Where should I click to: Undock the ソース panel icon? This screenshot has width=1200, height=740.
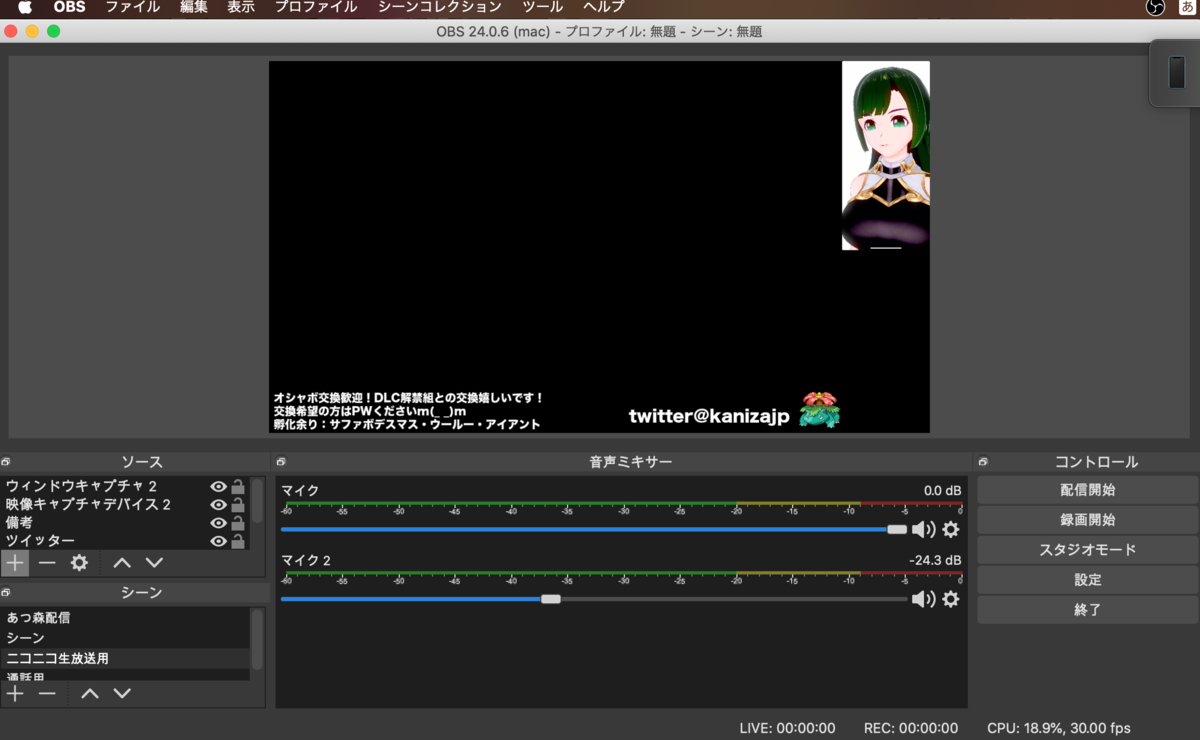(x=6, y=462)
